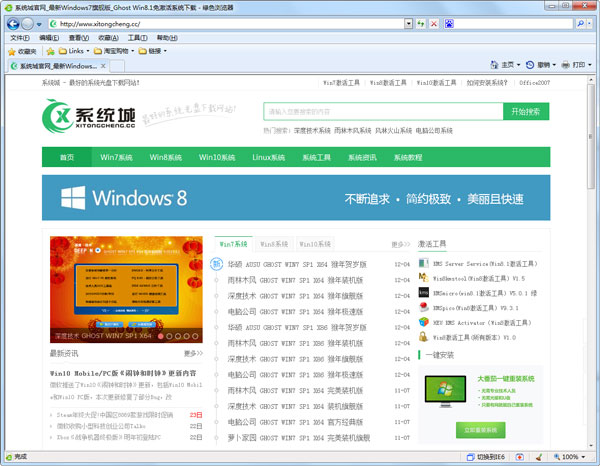Click the add-to-favorites star icon
This screenshot has width=600, height=466.
(x=51, y=51)
